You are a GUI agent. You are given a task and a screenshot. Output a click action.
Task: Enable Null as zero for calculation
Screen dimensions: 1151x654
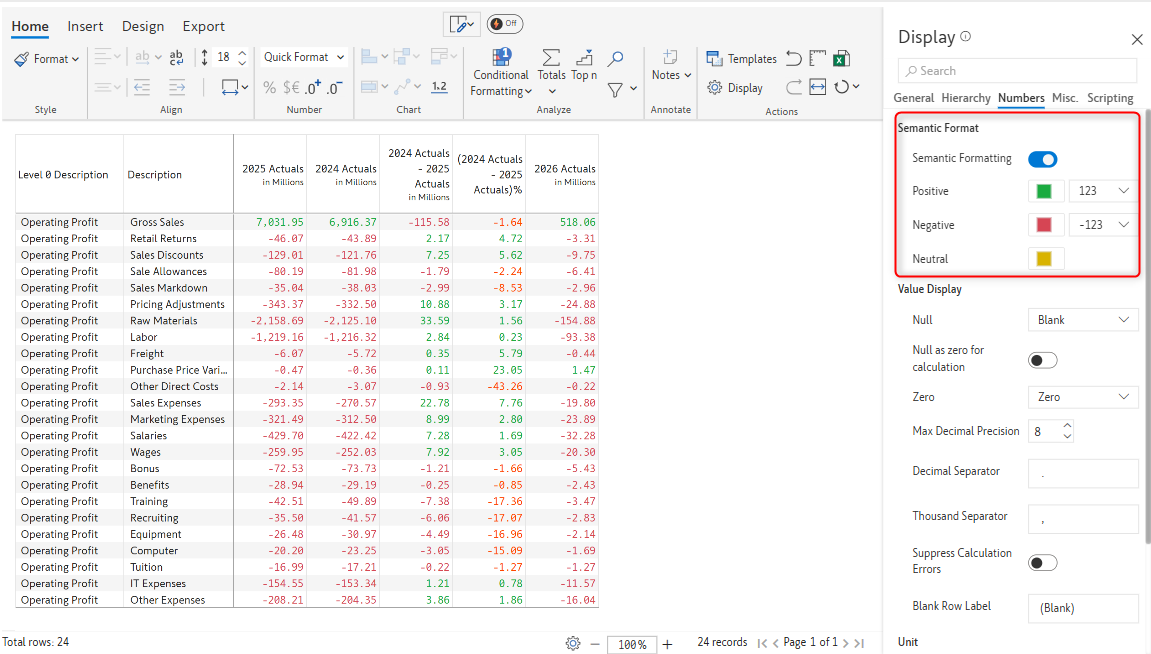coord(1042,360)
